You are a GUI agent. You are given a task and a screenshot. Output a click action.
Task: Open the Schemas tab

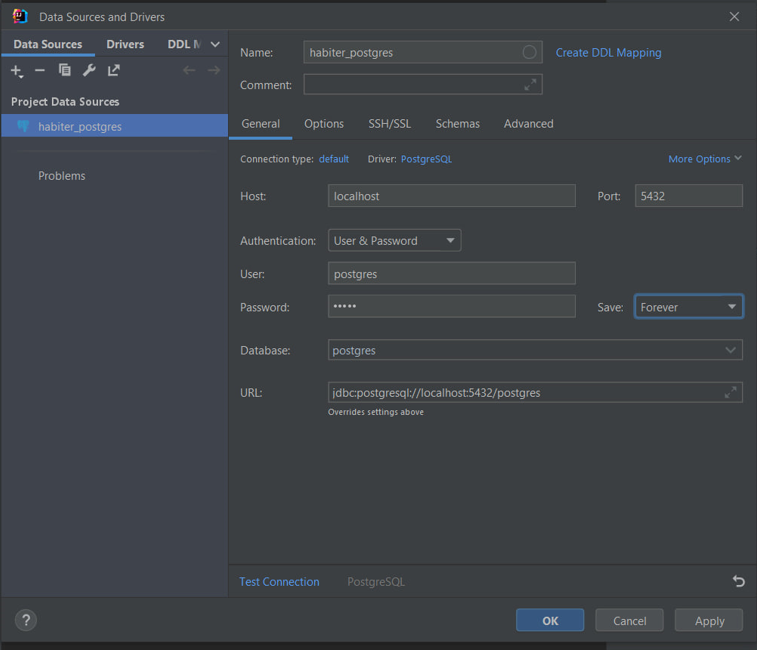click(458, 124)
